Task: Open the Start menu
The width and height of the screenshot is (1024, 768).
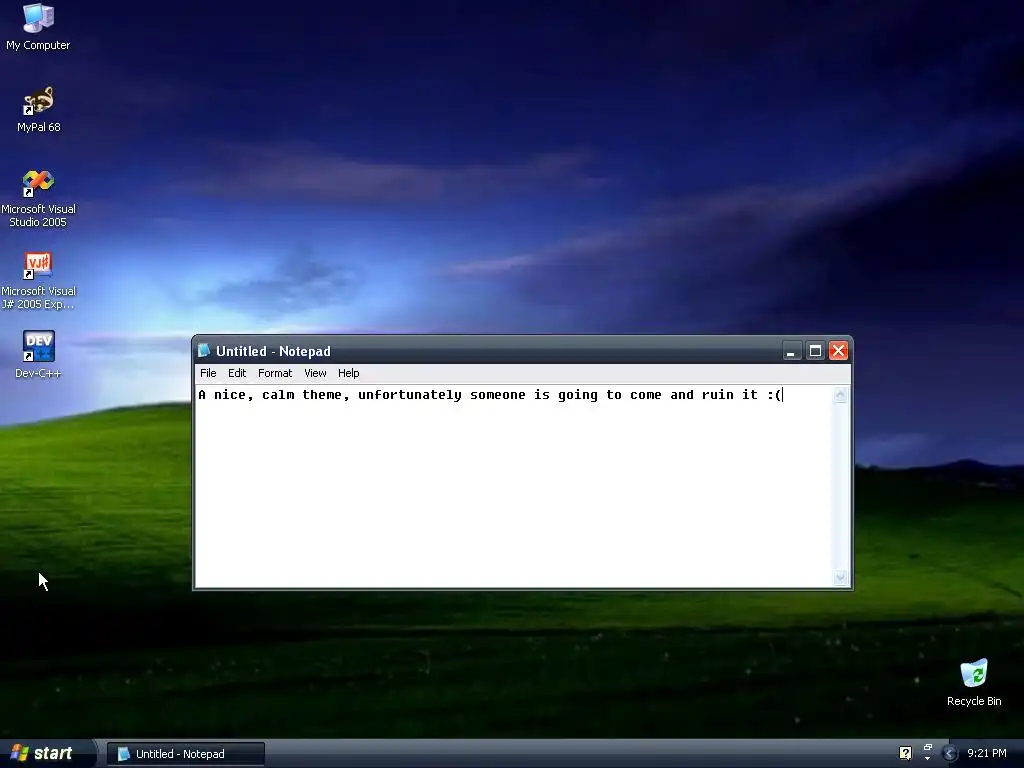Action: click(x=46, y=753)
